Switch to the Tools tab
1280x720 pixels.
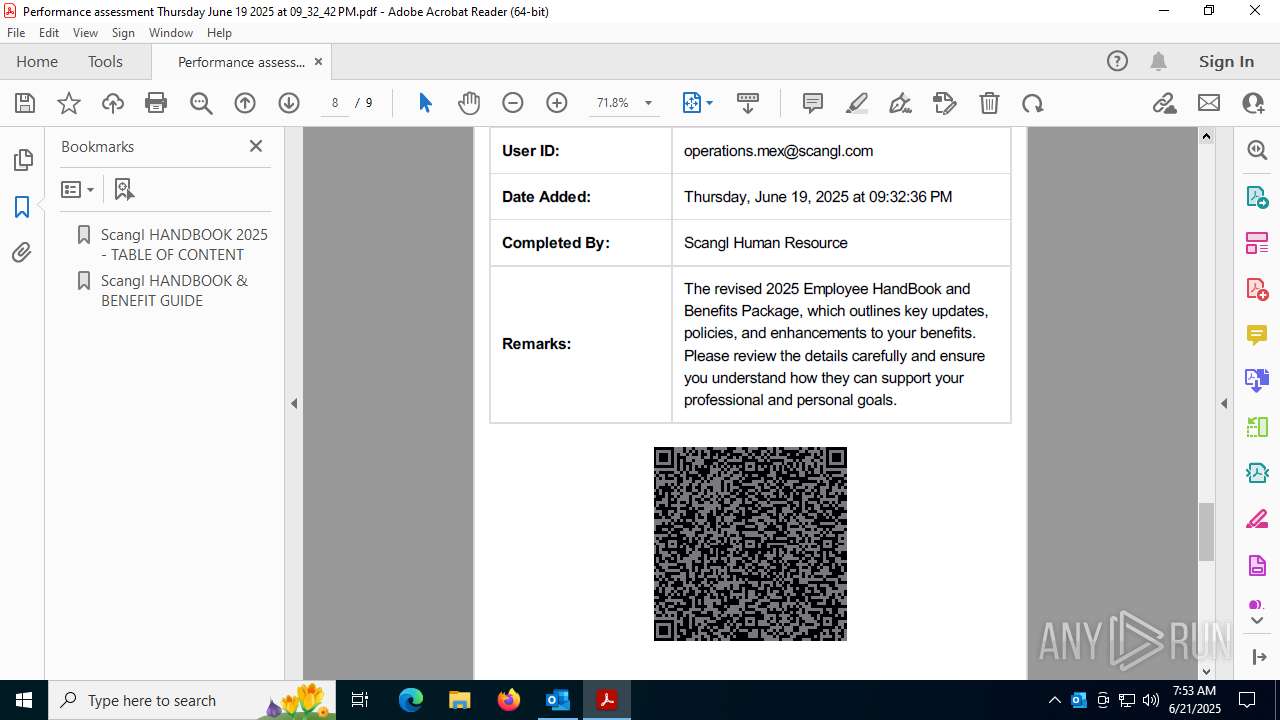105,61
